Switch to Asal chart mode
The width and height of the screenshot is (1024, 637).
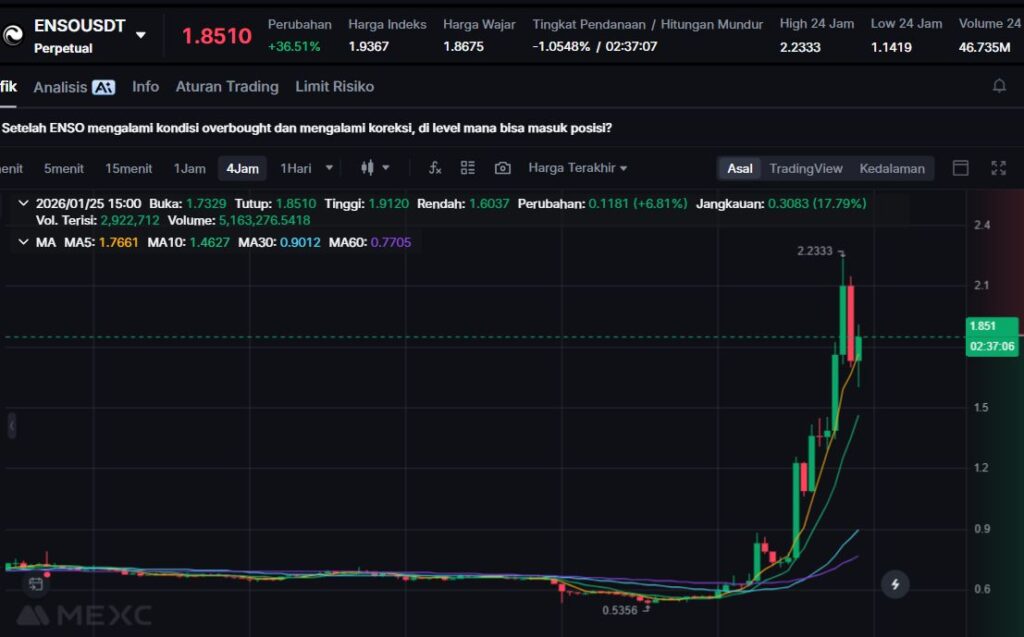(x=739, y=168)
